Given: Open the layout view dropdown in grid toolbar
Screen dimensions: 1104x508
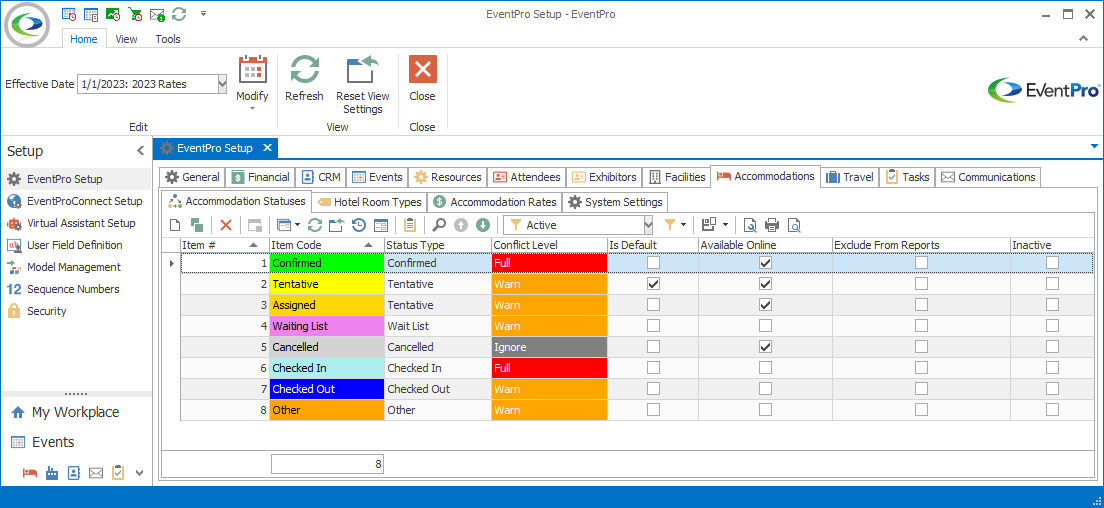Looking at the screenshot, I should [x=725, y=225].
